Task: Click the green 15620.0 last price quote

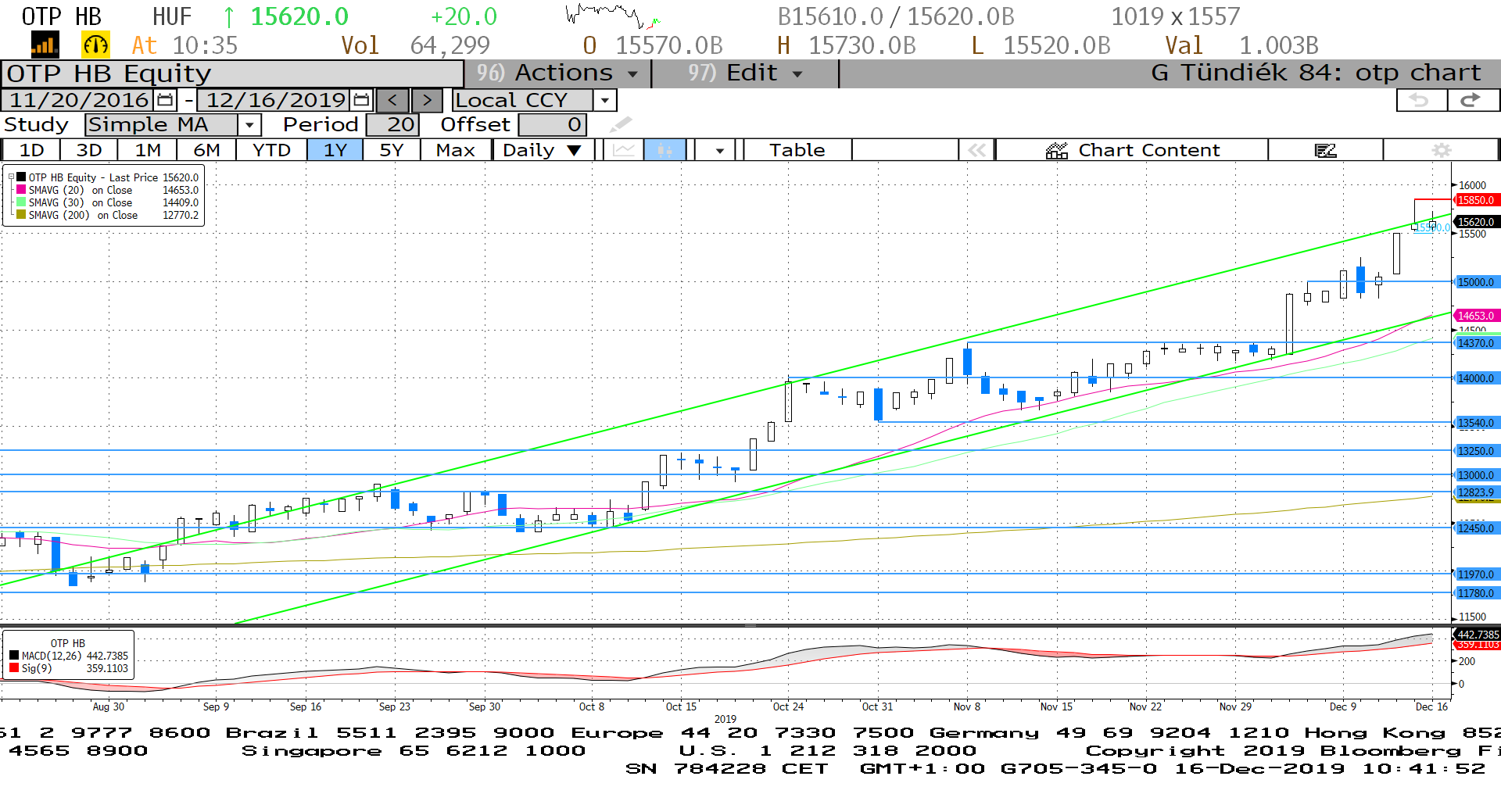Action: (x=299, y=16)
